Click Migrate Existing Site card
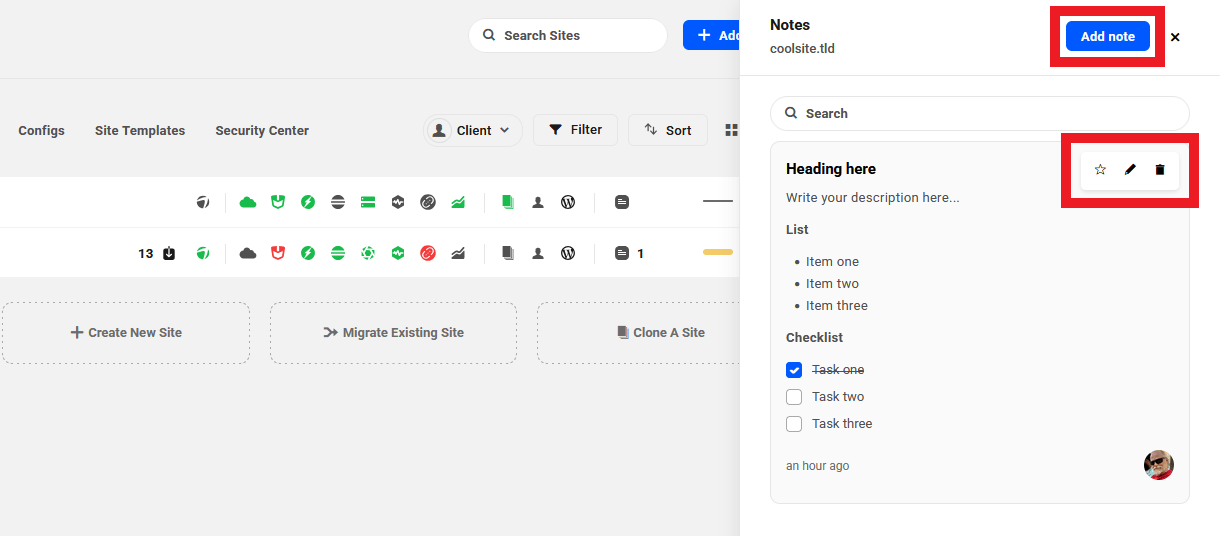Screen dimensions: 1220x536 pyautogui.click(x=393, y=333)
